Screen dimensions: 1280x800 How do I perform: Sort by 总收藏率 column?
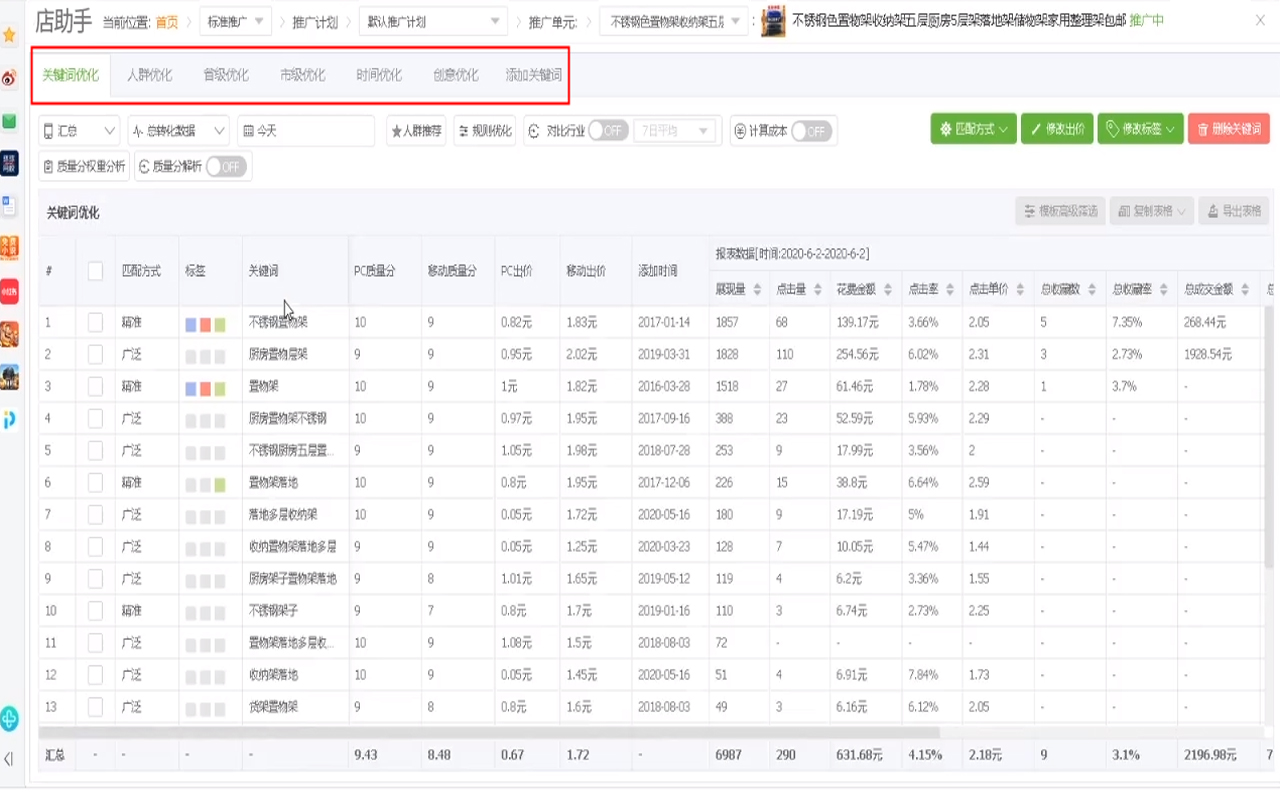coord(1163,290)
